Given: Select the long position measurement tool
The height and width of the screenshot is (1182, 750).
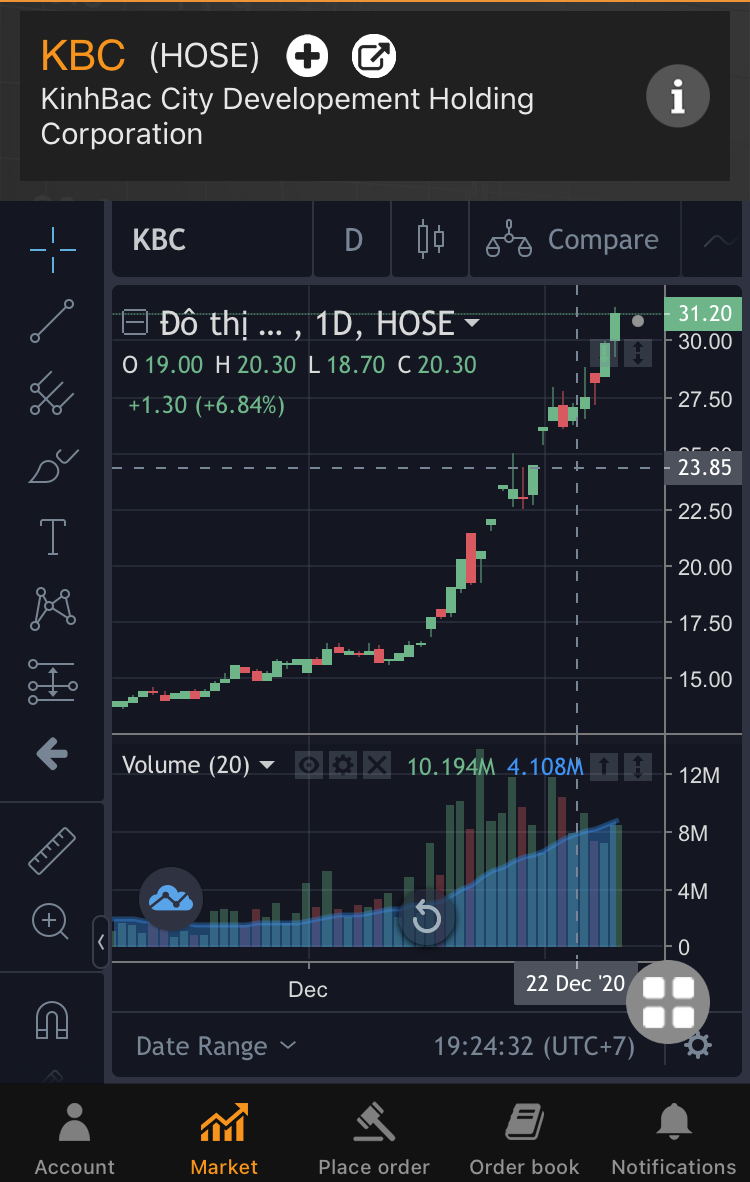Looking at the screenshot, I should click(x=52, y=681).
